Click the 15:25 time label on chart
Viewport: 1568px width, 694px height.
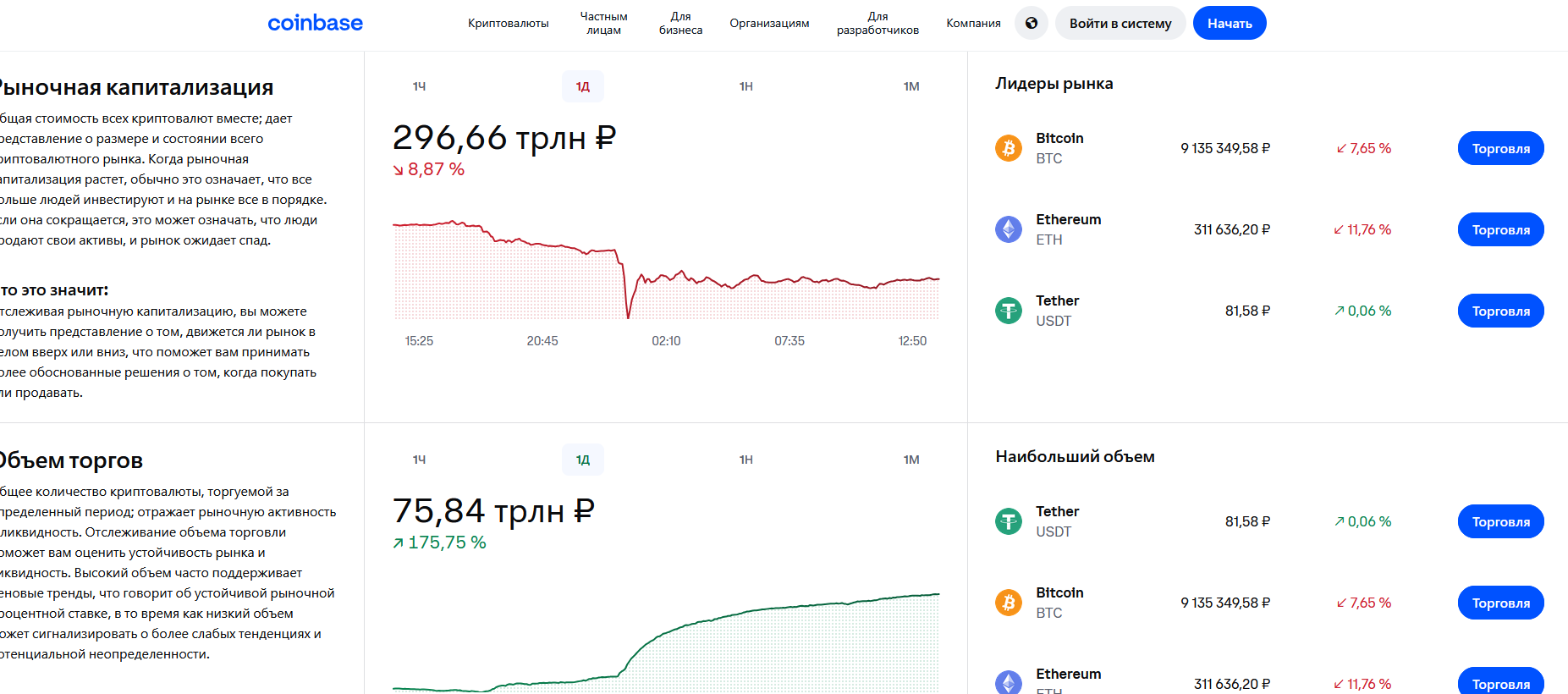[x=419, y=341]
